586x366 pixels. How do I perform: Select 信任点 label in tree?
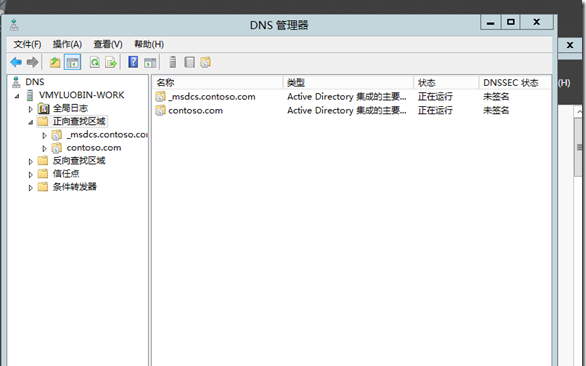pos(66,174)
